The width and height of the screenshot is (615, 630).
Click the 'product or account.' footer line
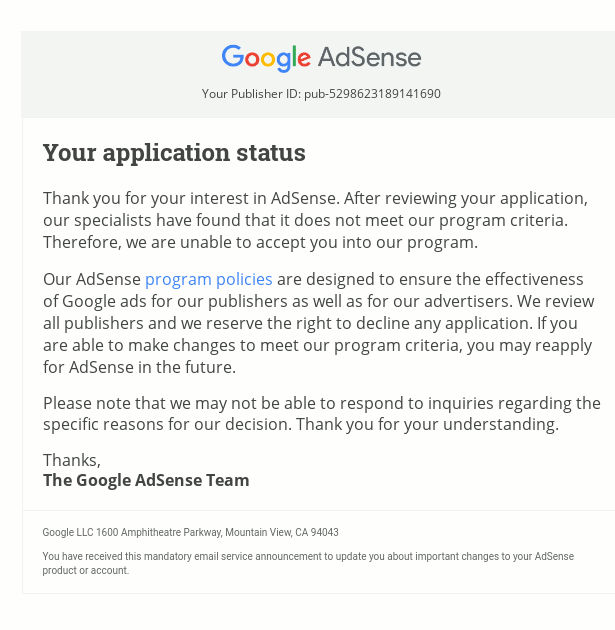(86, 571)
